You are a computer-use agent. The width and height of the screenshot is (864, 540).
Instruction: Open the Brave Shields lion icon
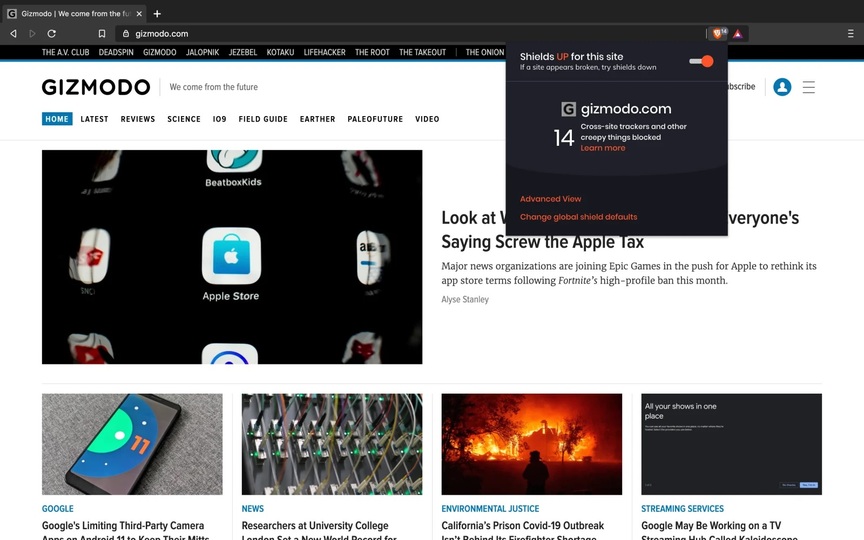tap(718, 34)
